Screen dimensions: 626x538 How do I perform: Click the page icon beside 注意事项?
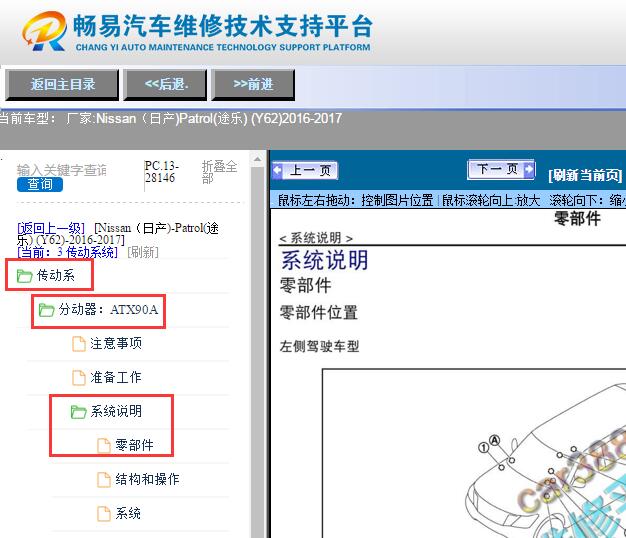(x=79, y=344)
